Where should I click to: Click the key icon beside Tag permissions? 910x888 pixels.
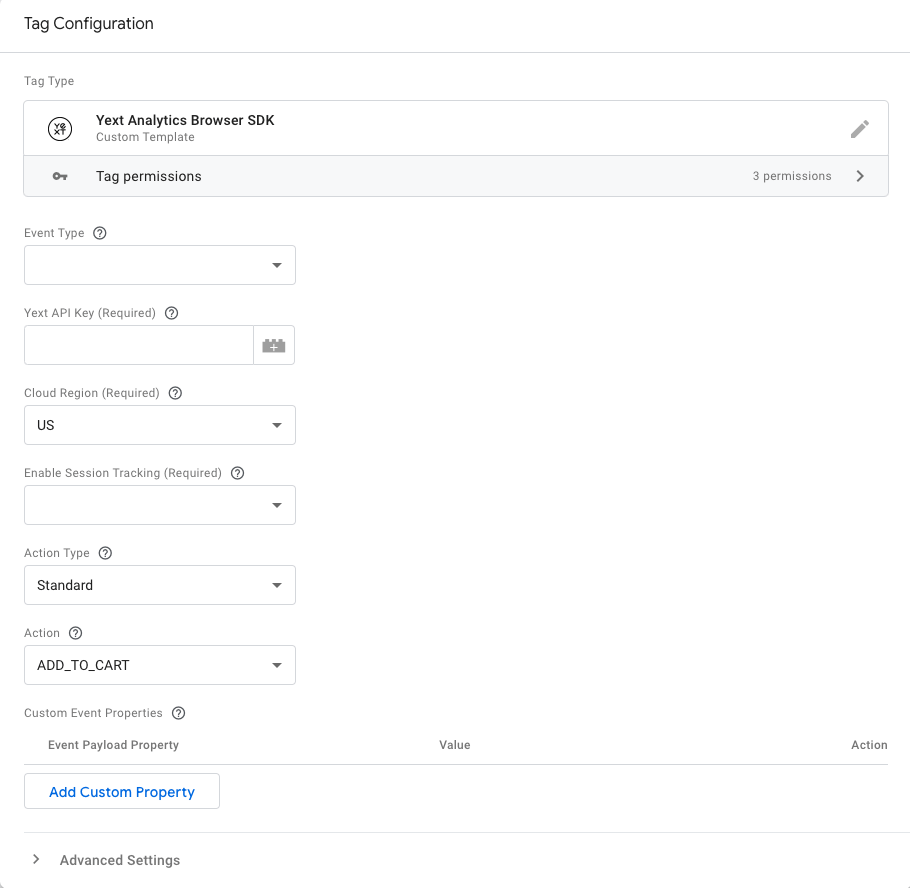click(x=60, y=176)
